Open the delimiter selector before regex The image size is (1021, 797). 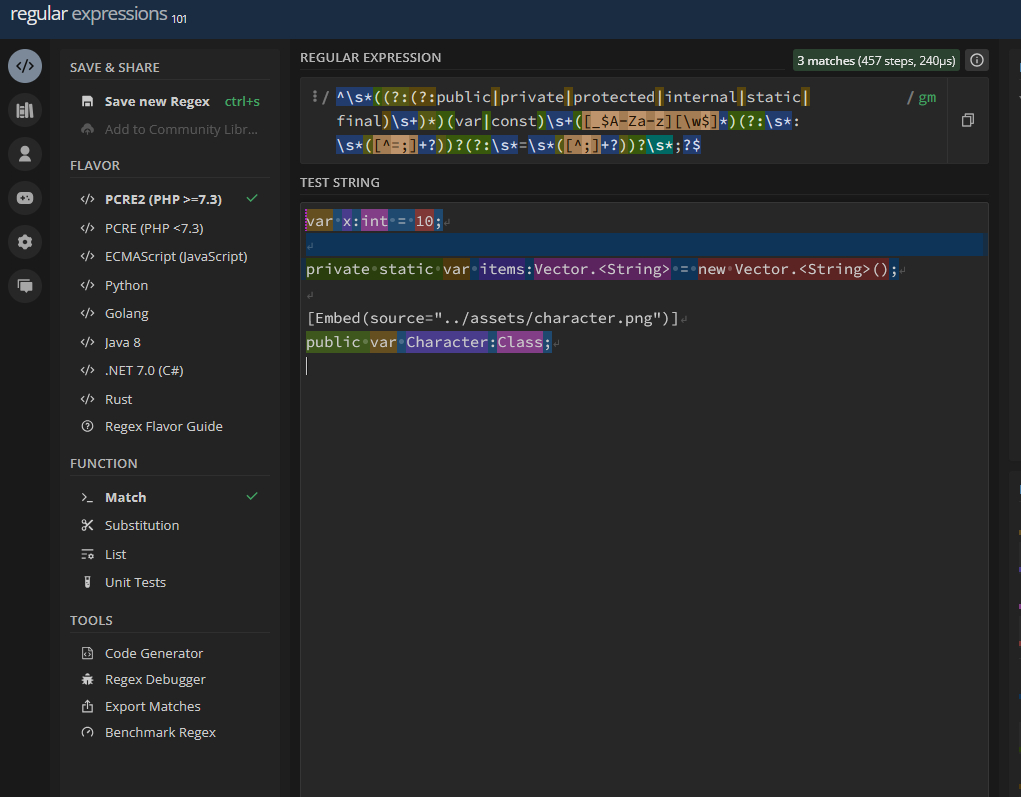pos(317,97)
